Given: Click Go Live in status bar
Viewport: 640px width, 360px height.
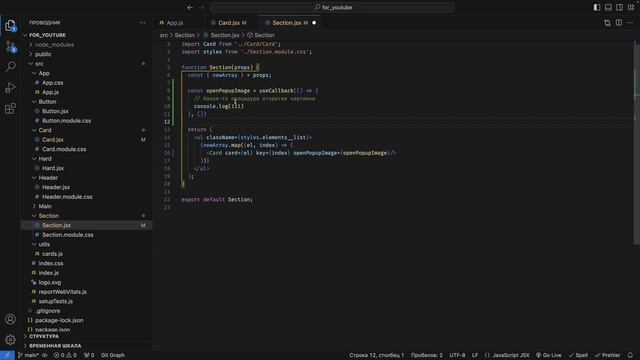Looking at the screenshot, I should pos(549,355).
